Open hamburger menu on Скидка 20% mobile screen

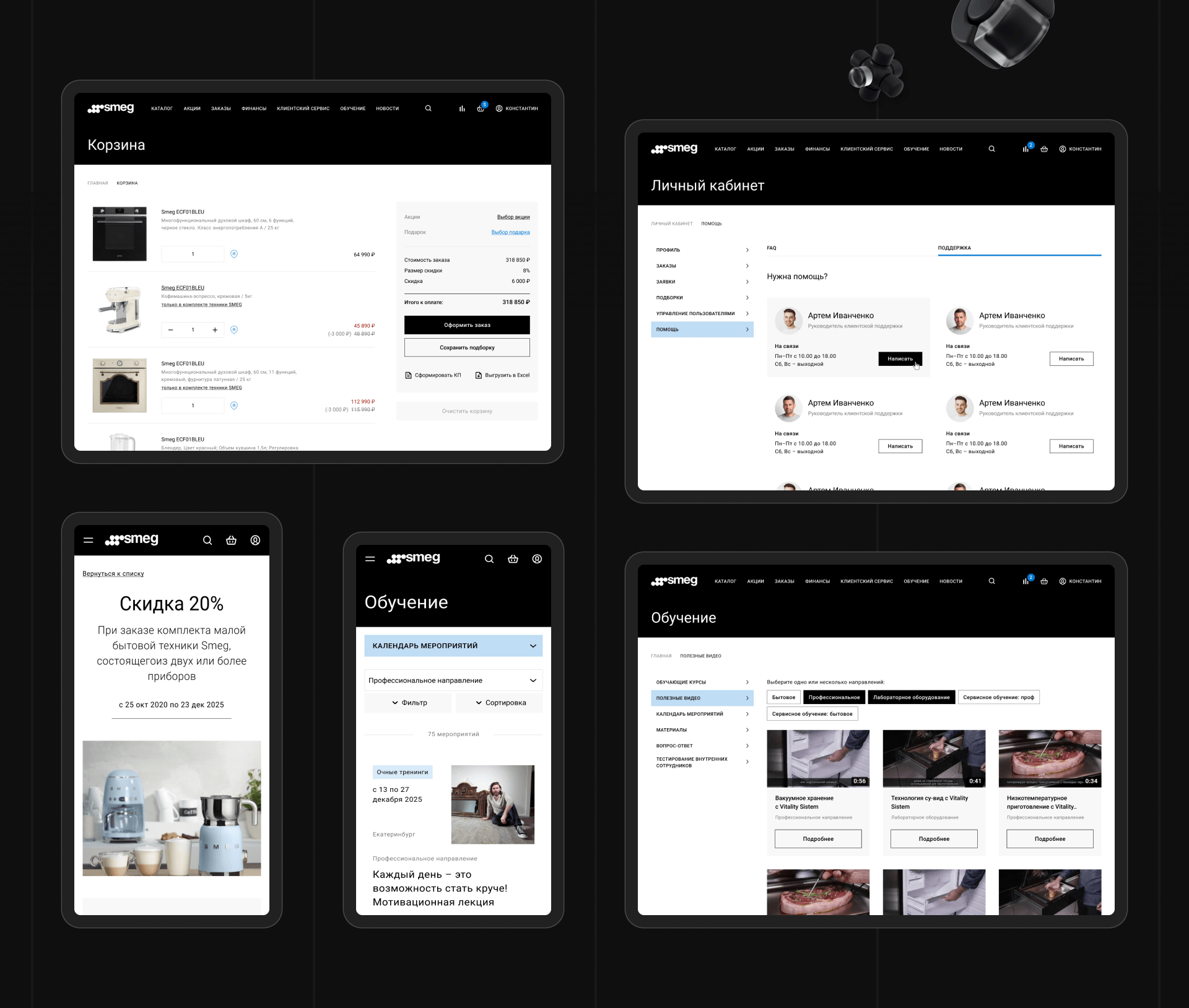(x=89, y=540)
